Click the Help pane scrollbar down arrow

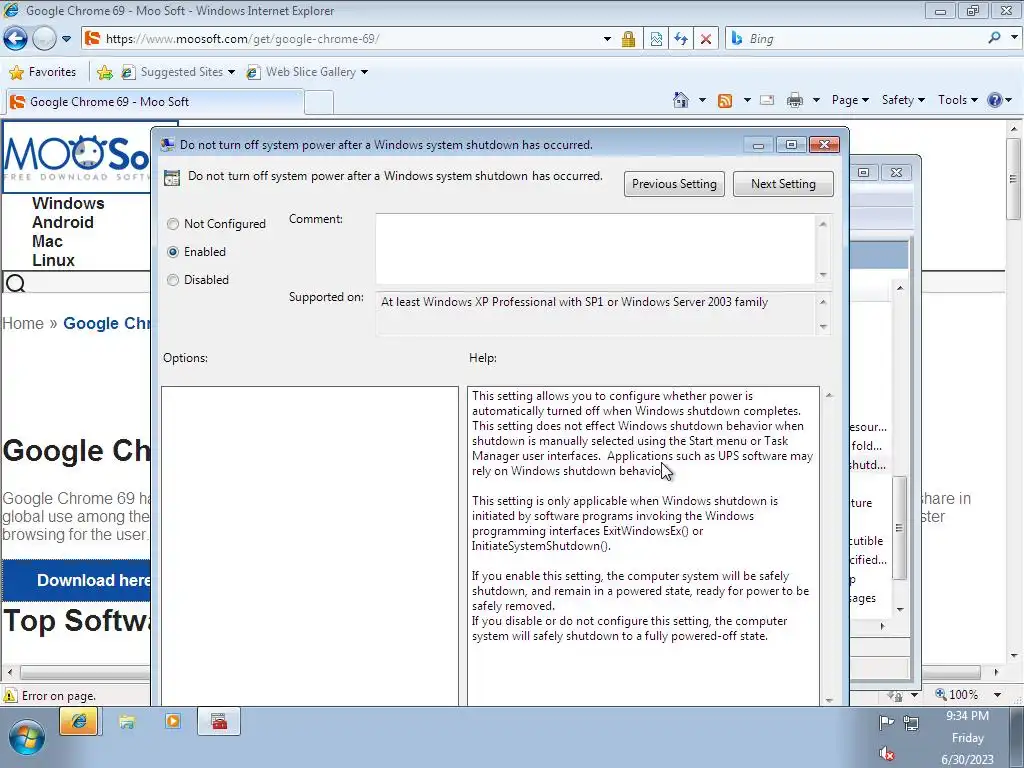coord(829,700)
